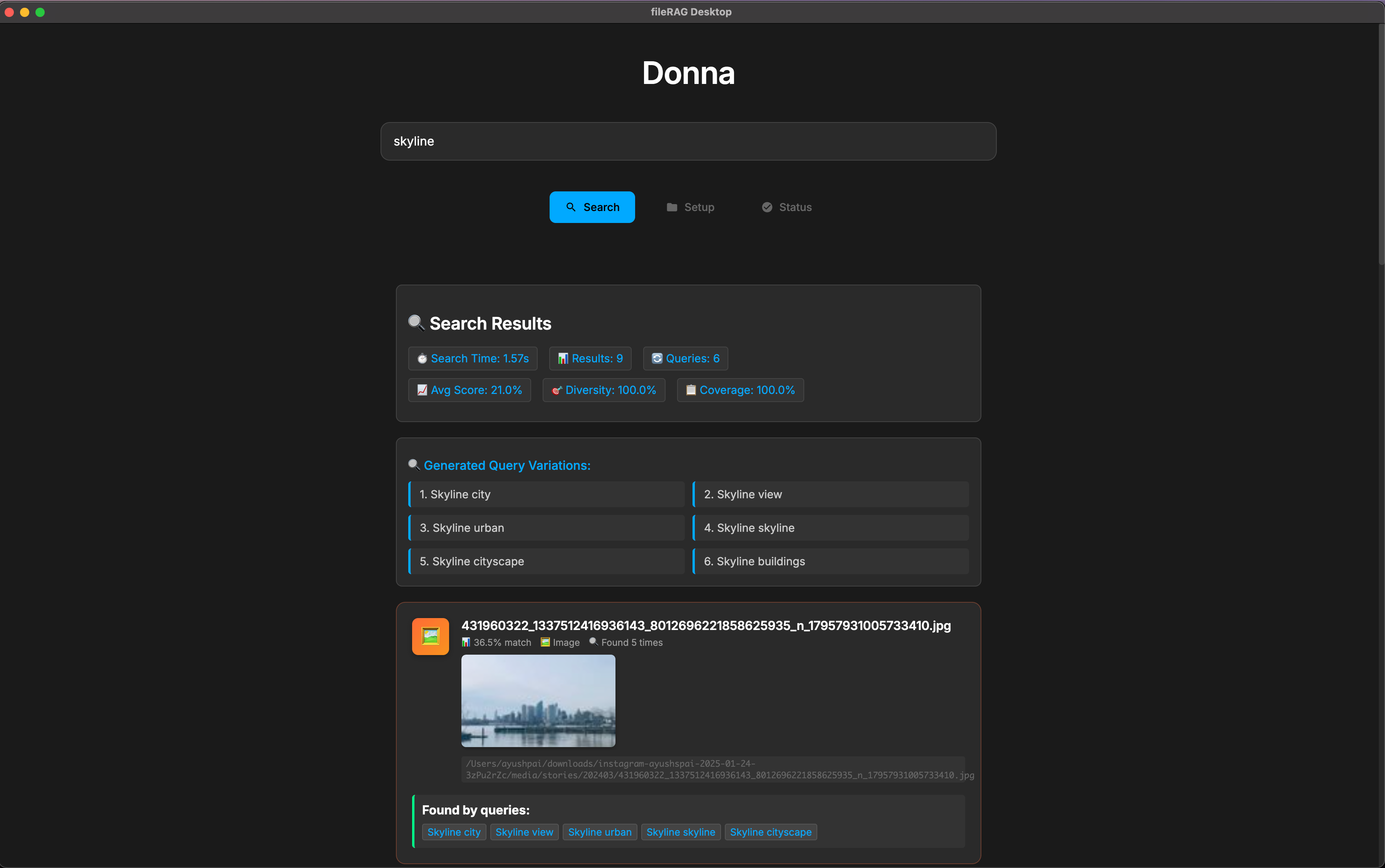Click the 'Skyline view' found-by tag

524,832
